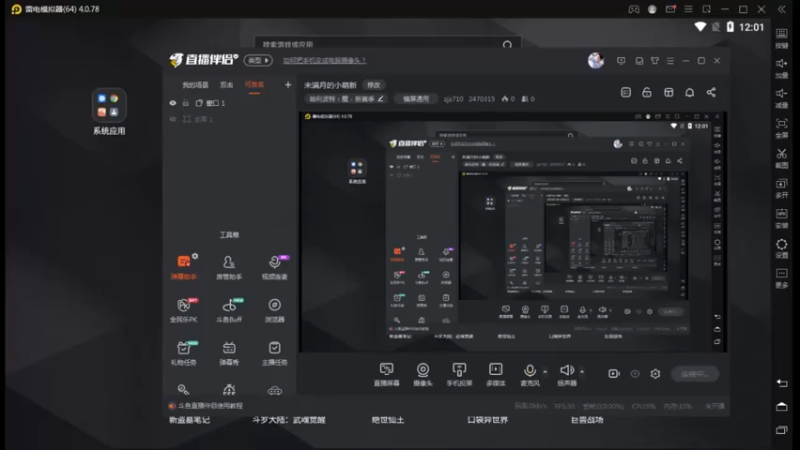Add 手机投屏 phone mirroring source
The width and height of the screenshot is (800, 450).
pos(459,374)
